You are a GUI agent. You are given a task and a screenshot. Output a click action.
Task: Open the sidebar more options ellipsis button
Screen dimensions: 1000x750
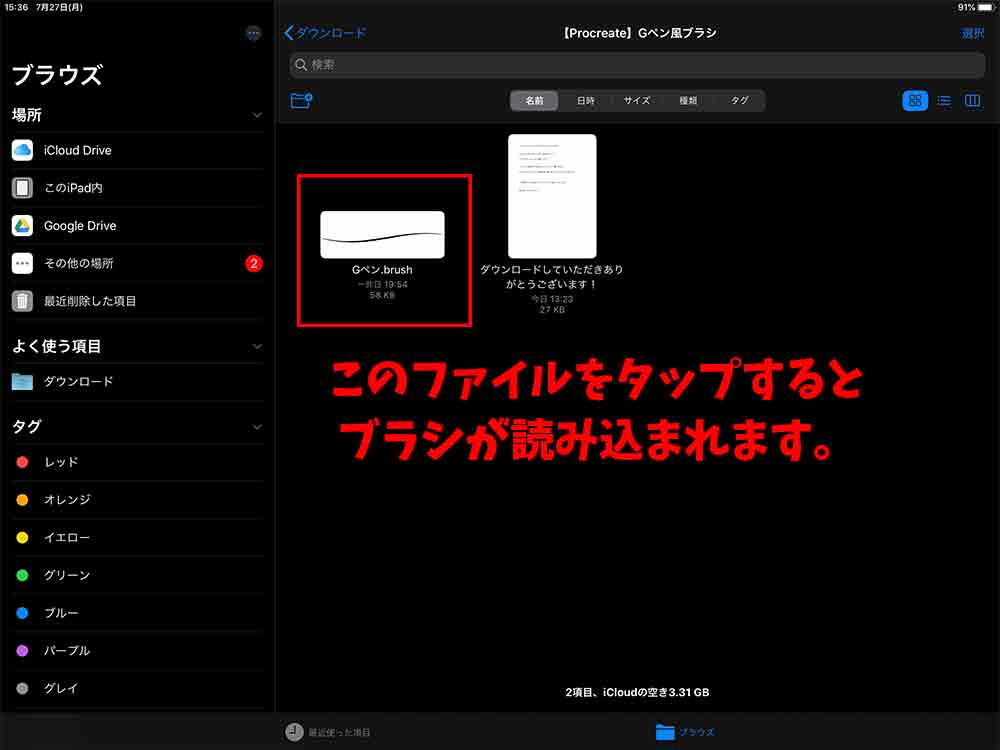tap(253, 33)
